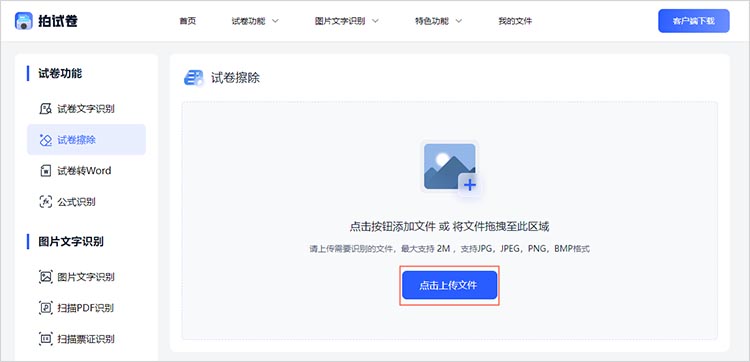Open the 试卷功能 top menu label
The height and width of the screenshot is (362, 750).
point(249,21)
